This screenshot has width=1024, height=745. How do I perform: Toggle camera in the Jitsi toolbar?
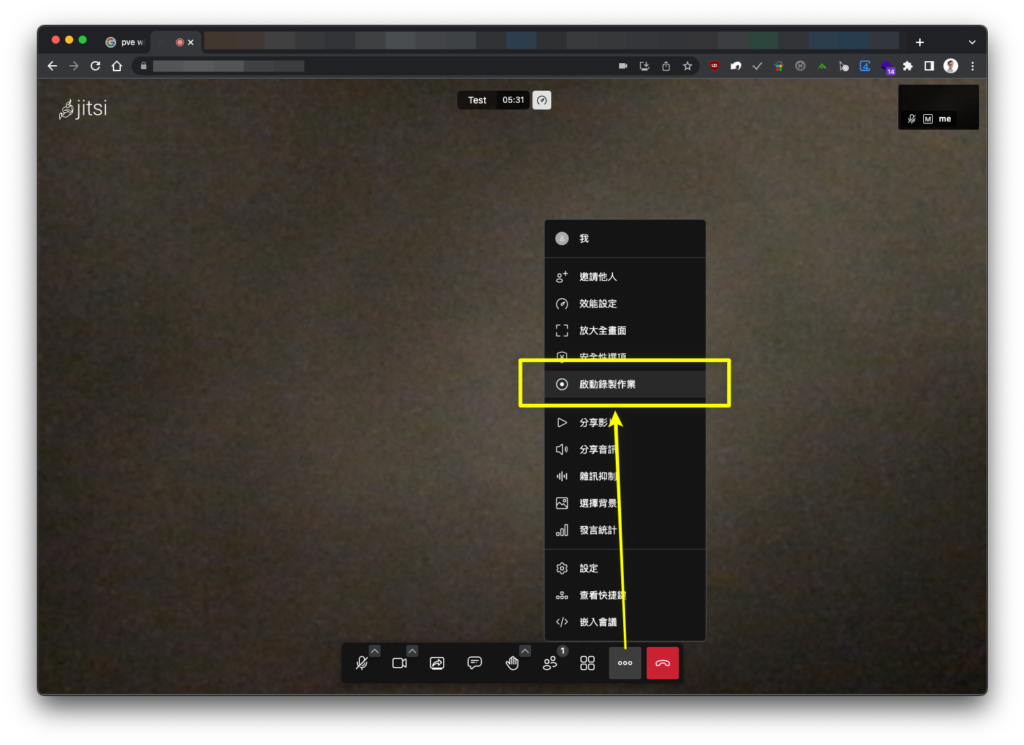coord(399,663)
